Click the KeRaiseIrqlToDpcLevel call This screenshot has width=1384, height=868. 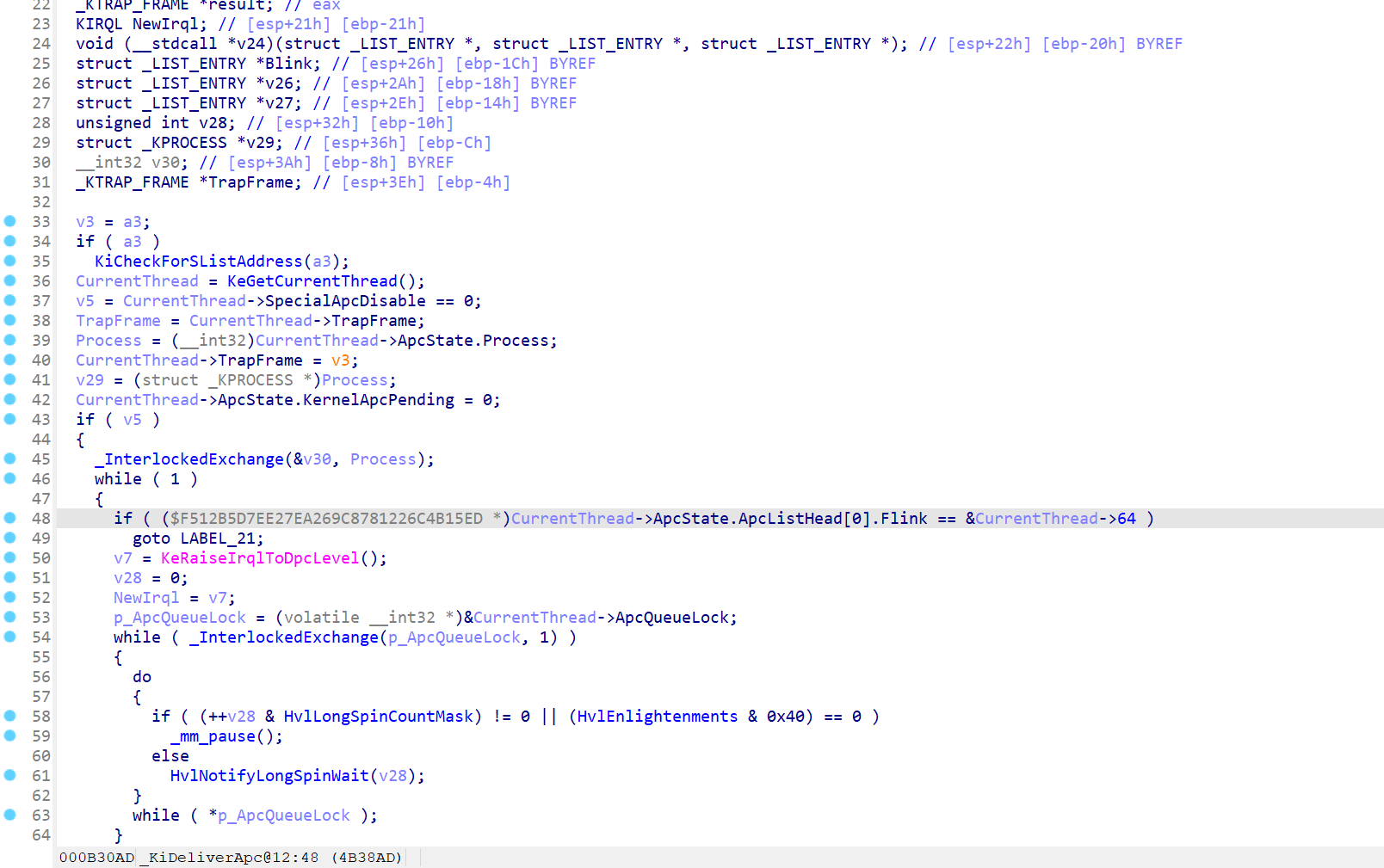click(260, 558)
